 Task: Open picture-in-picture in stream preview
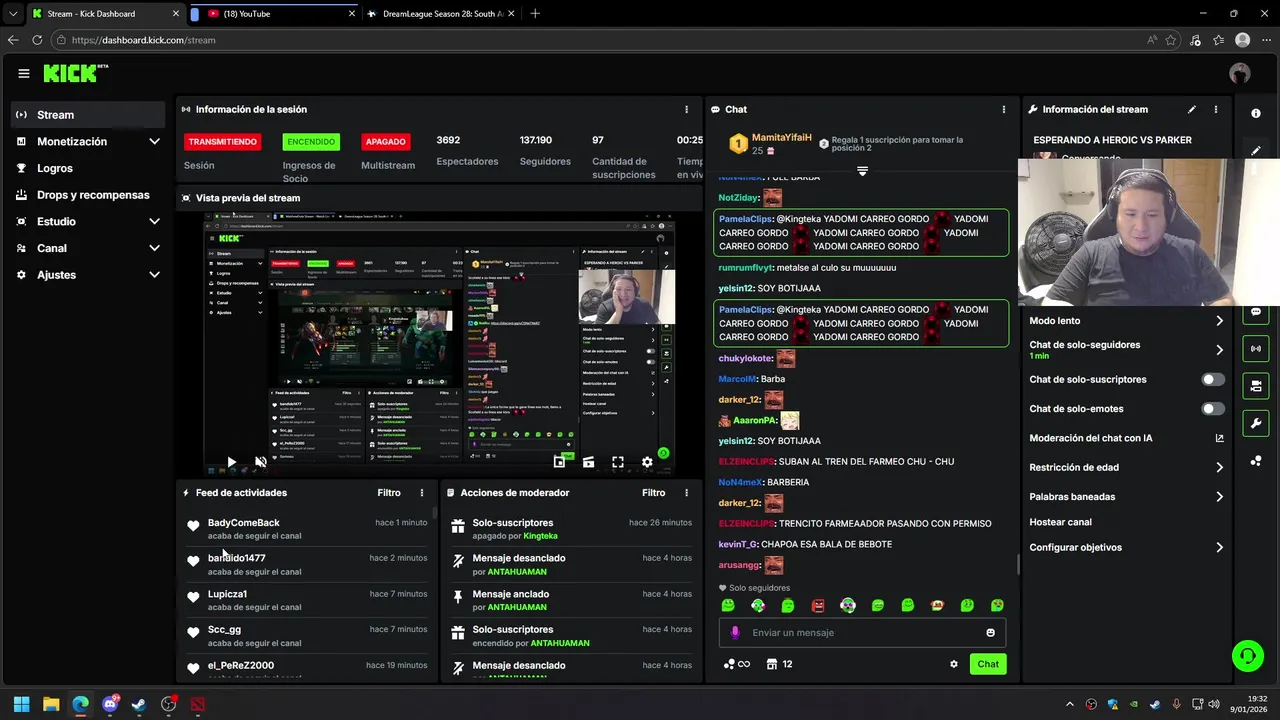(559, 462)
